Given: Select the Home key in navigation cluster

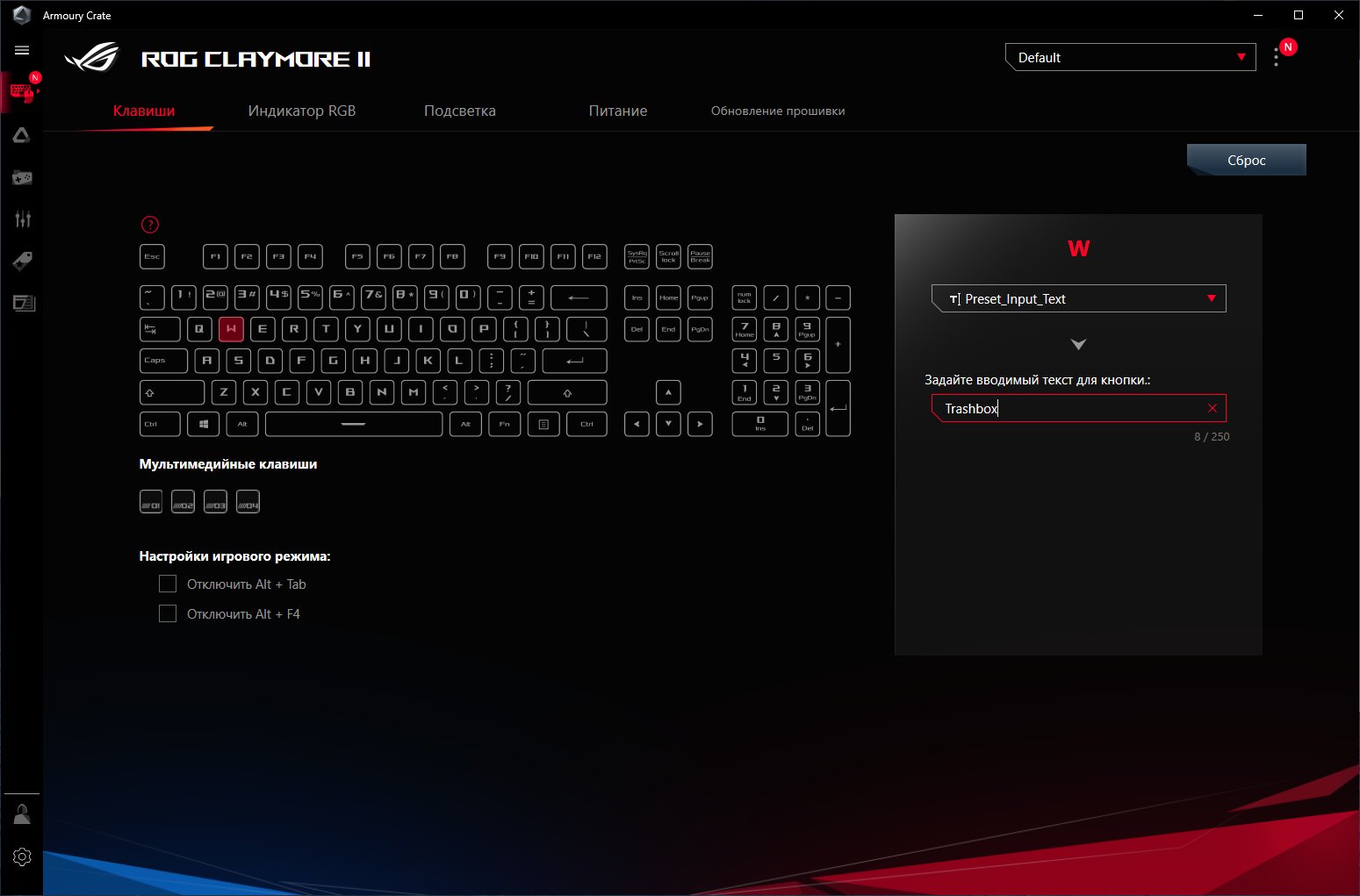Looking at the screenshot, I should pos(668,297).
